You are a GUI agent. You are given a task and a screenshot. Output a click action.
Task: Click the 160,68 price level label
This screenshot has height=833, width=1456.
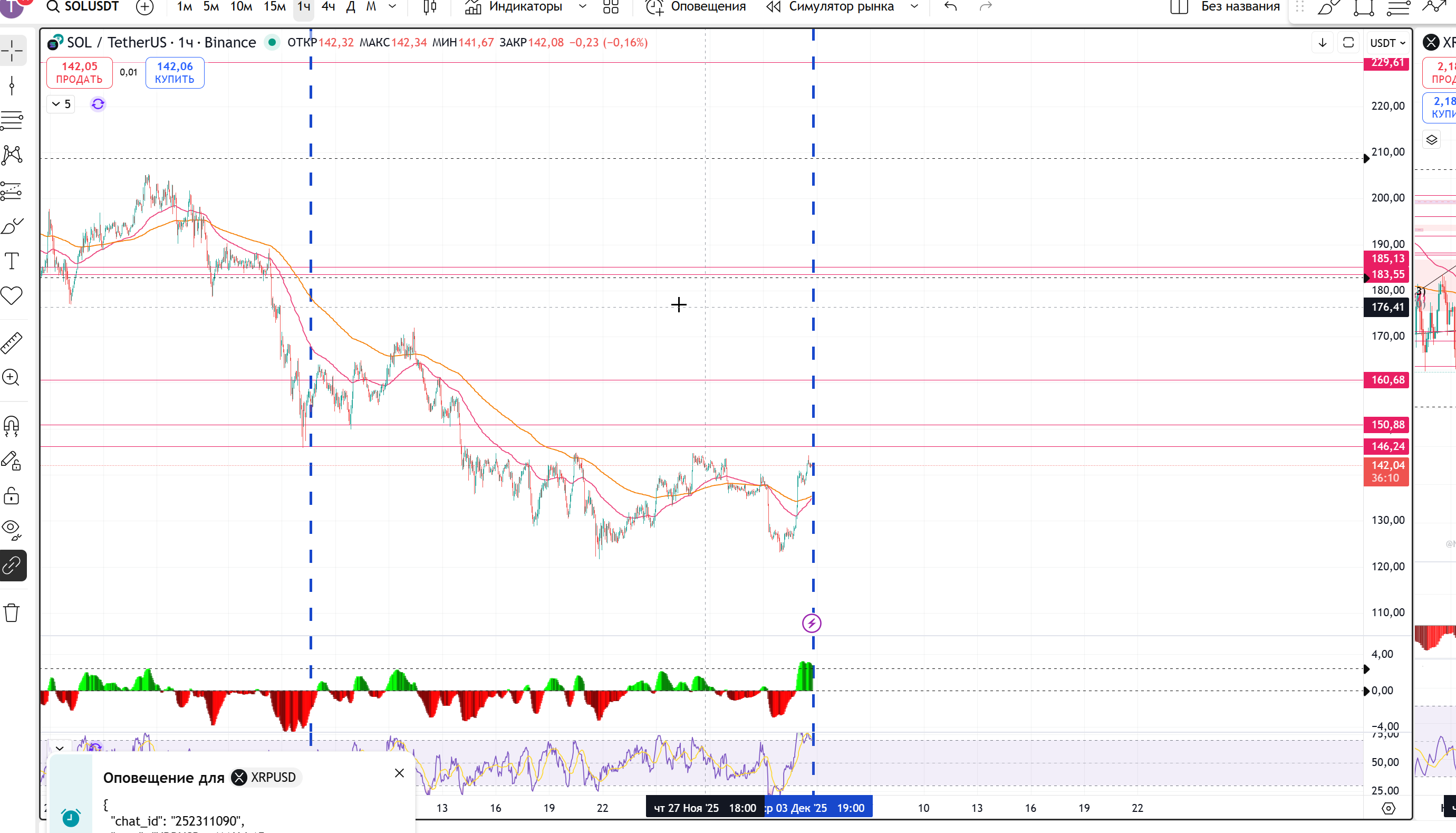coord(1387,380)
